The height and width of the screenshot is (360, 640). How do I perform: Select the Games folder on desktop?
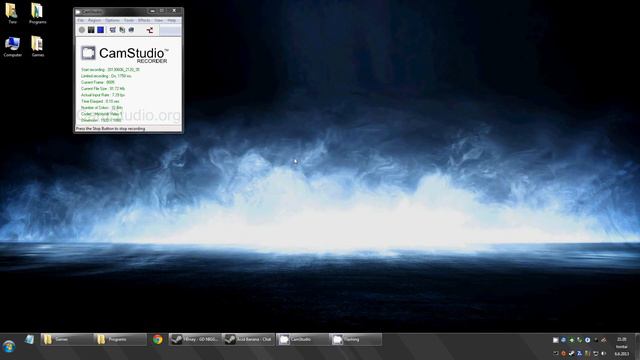coord(38,47)
